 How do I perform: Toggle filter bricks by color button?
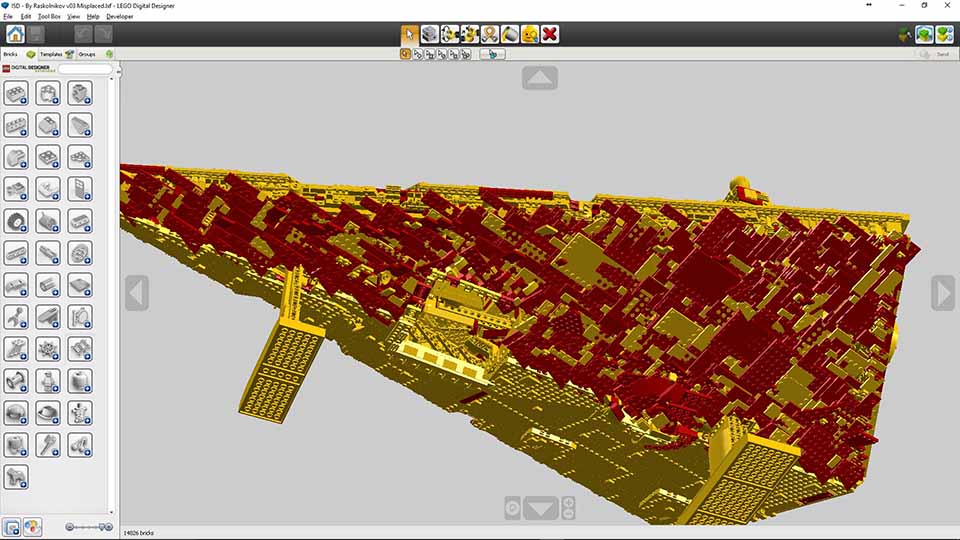[x=33, y=526]
